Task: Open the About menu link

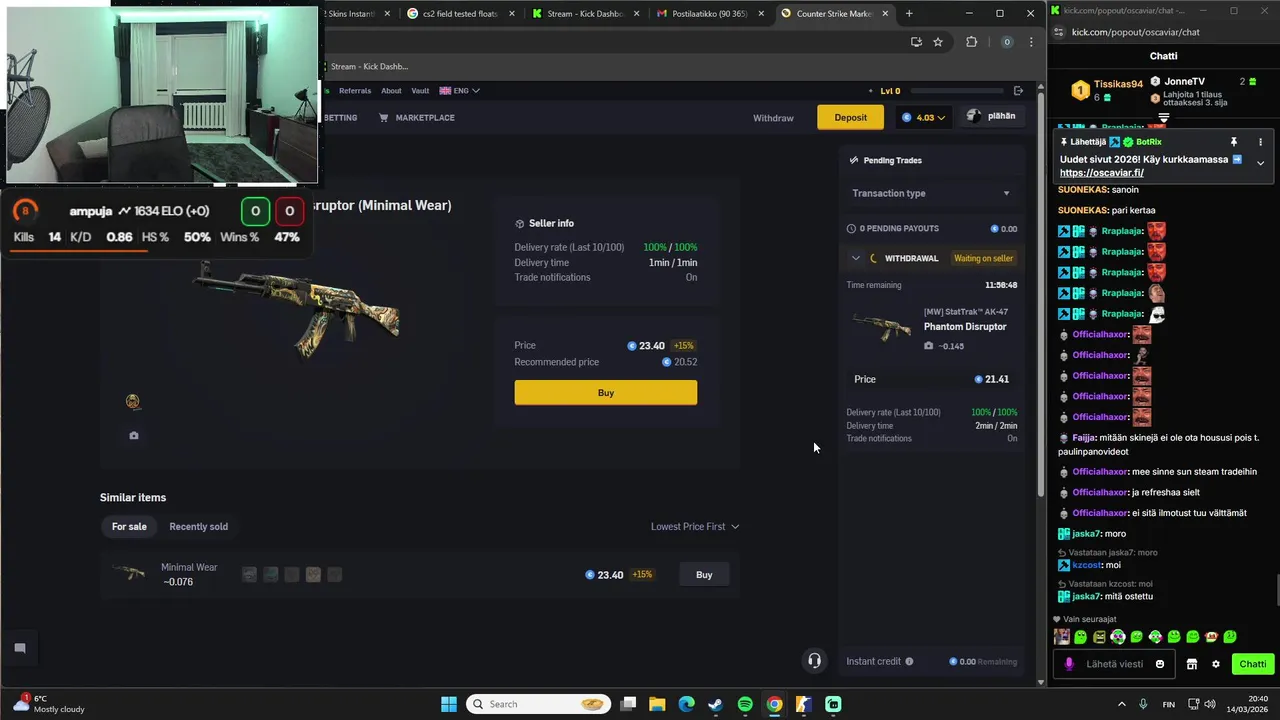Action: (x=391, y=91)
